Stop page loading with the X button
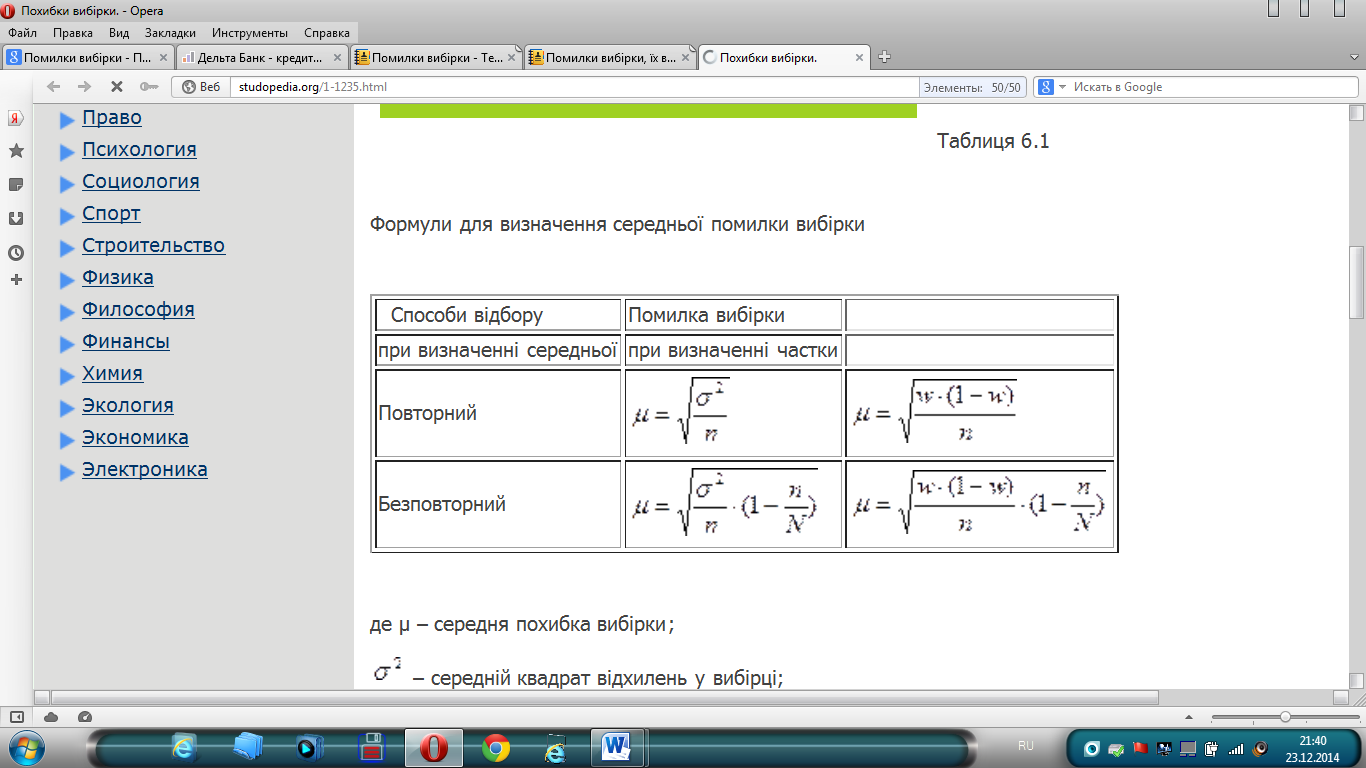The height and width of the screenshot is (768, 1366). coord(116,87)
